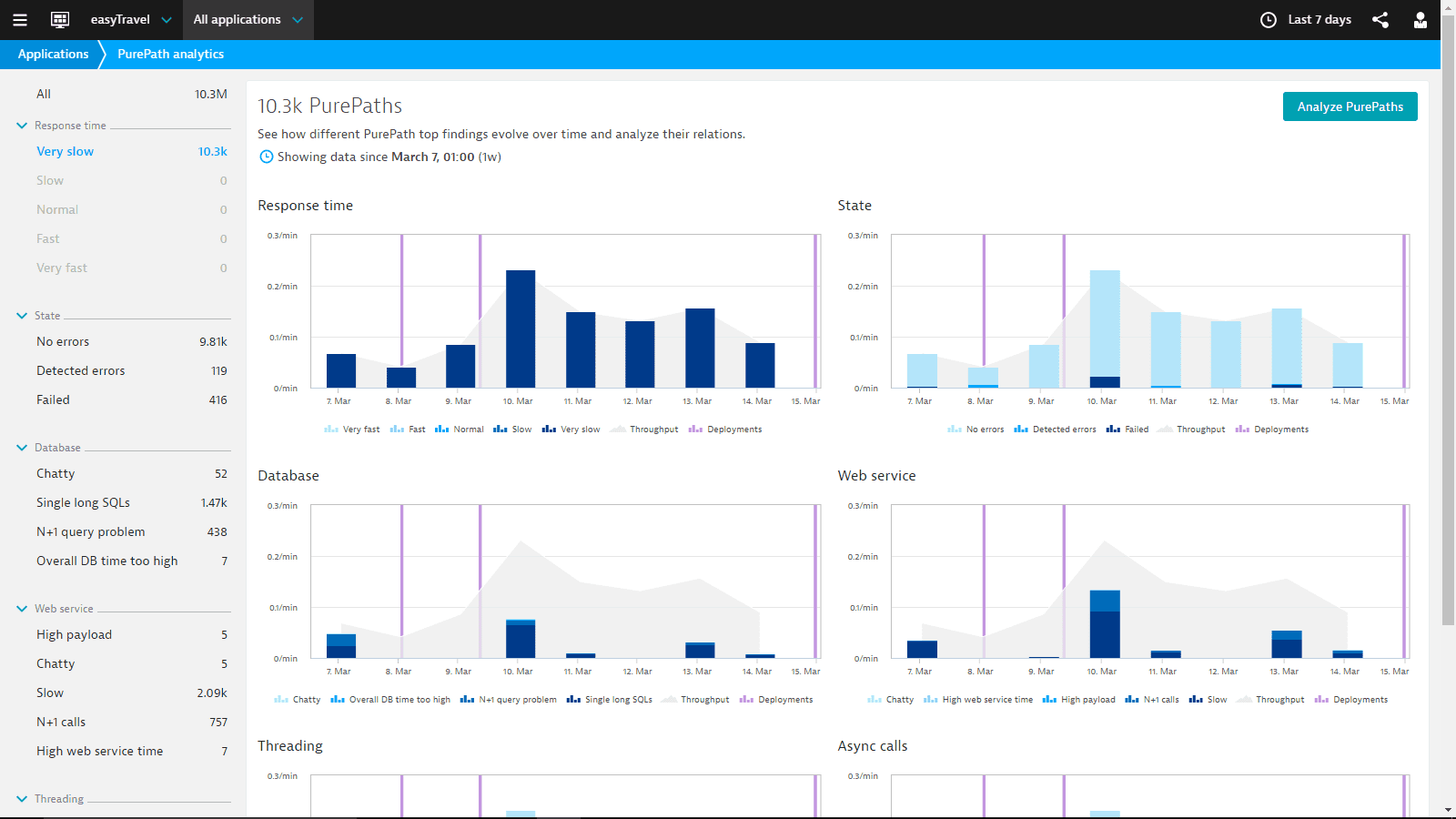The width and height of the screenshot is (1456, 819).
Task: Filter by Failed state
Action: pyautogui.click(x=131, y=400)
